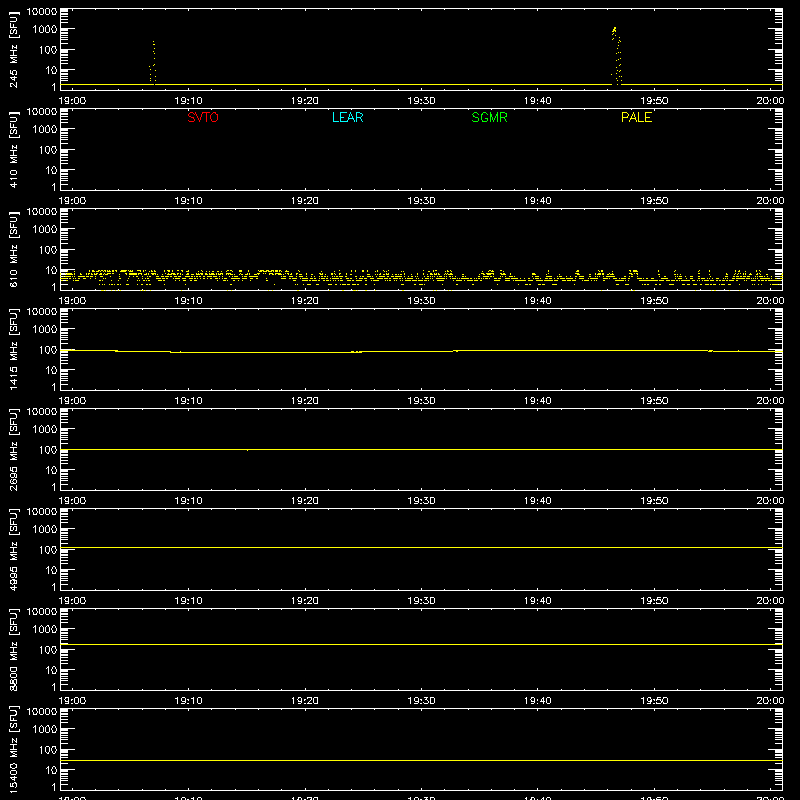Click the 1000 tick label on the 410 MHz axis
Image resolution: width=800 pixels, height=800 pixels.
coord(45,129)
